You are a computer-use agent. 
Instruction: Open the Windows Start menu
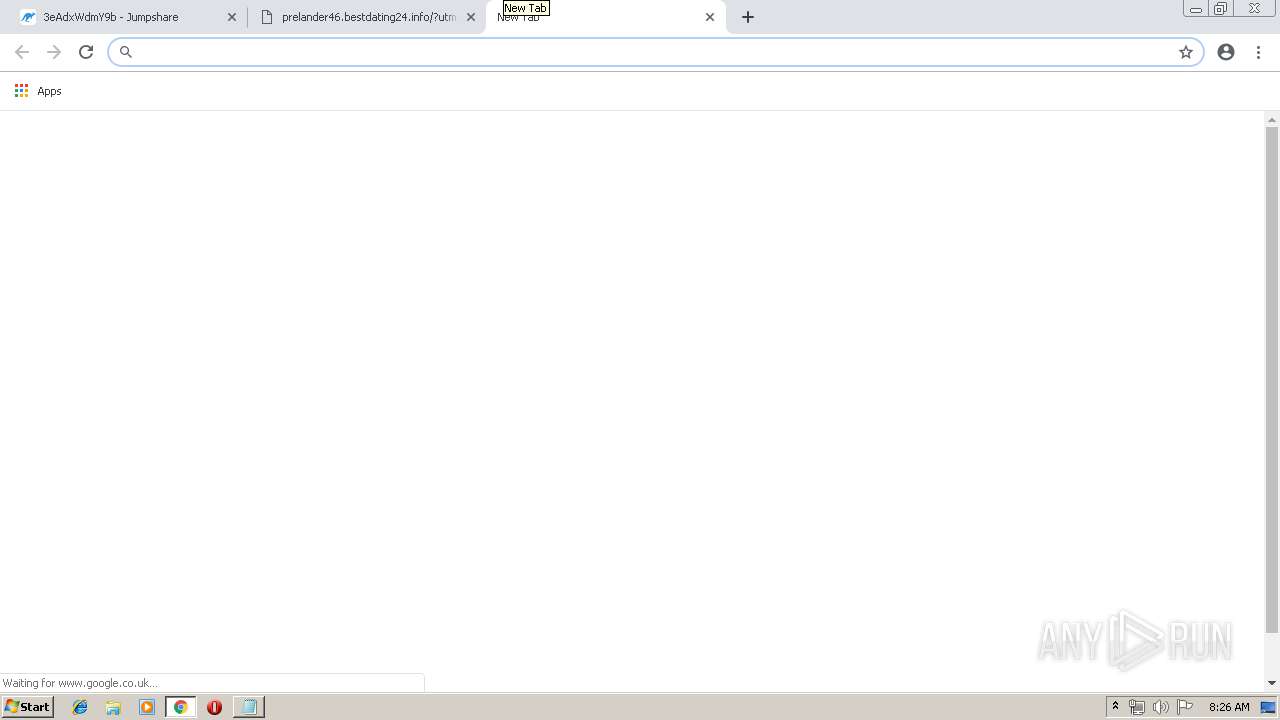tap(27, 707)
